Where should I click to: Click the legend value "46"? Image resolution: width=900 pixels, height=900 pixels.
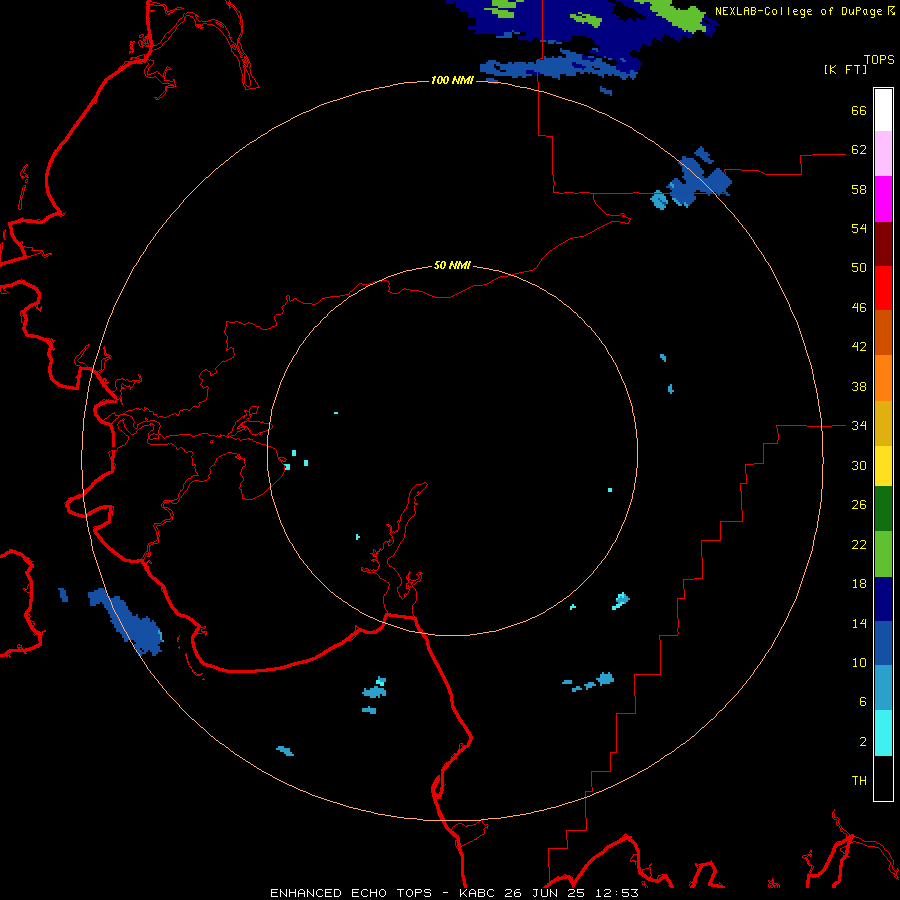tap(859, 308)
